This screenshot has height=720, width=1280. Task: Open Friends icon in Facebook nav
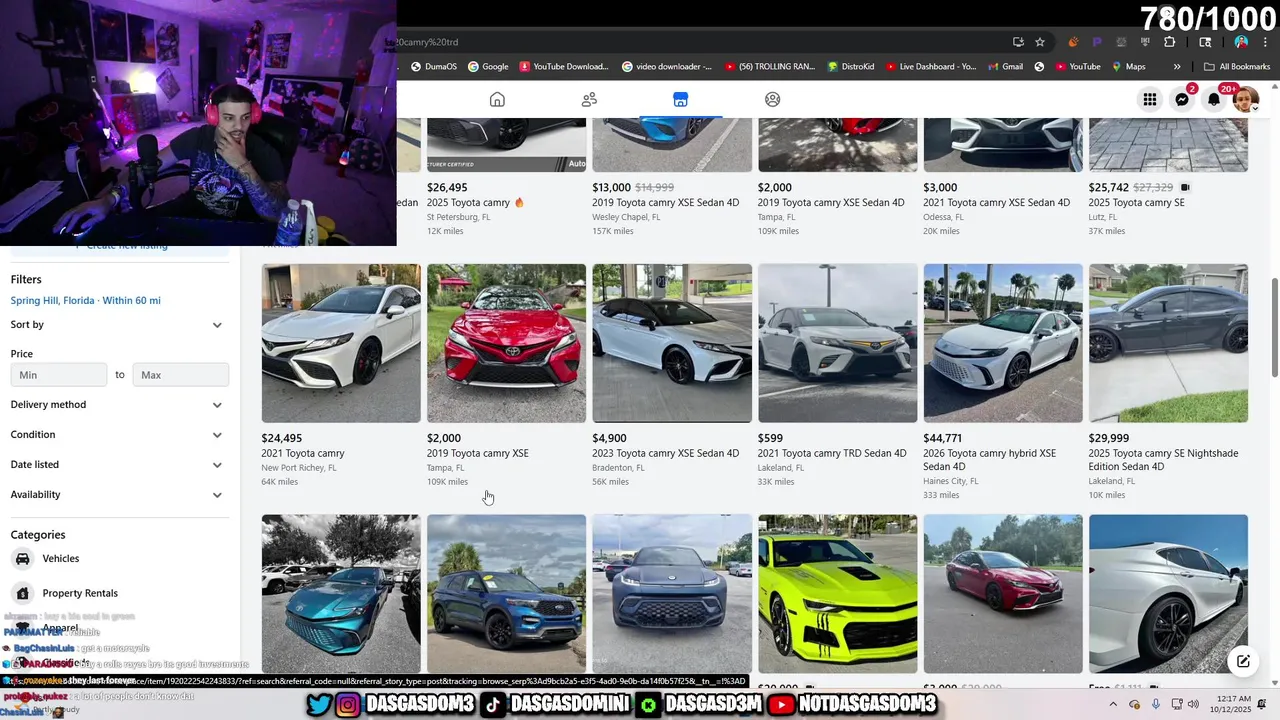click(x=589, y=99)
